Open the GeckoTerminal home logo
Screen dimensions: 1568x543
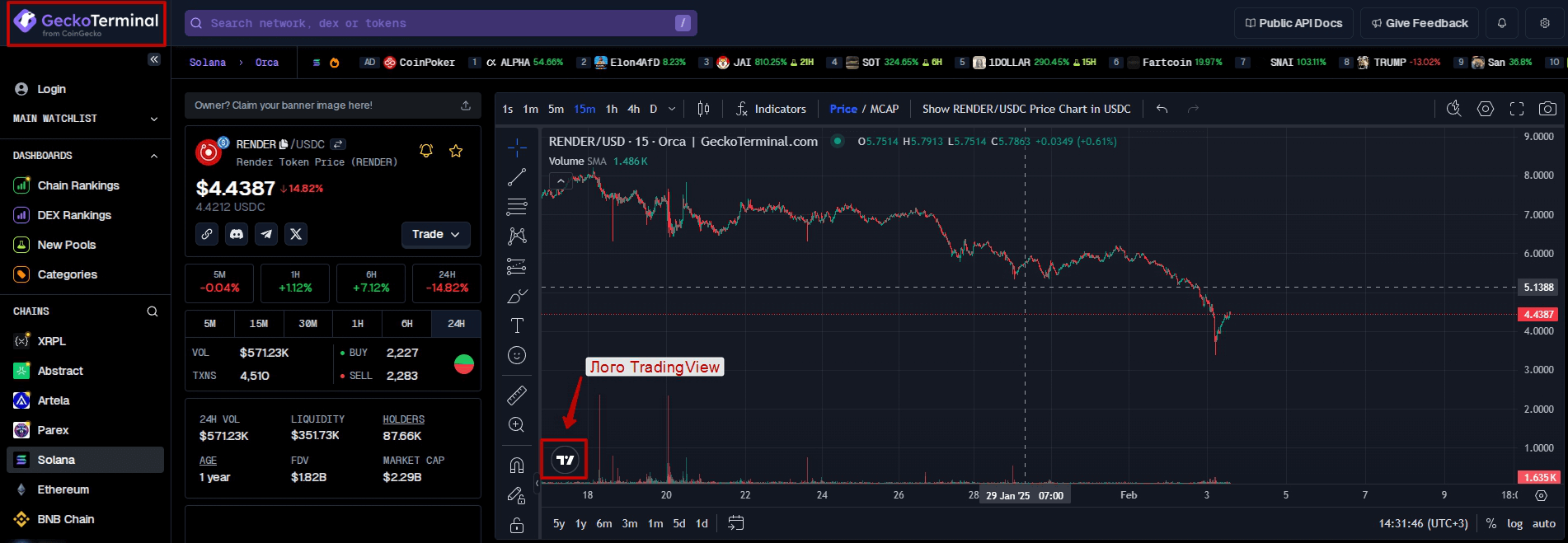(86, 23)
